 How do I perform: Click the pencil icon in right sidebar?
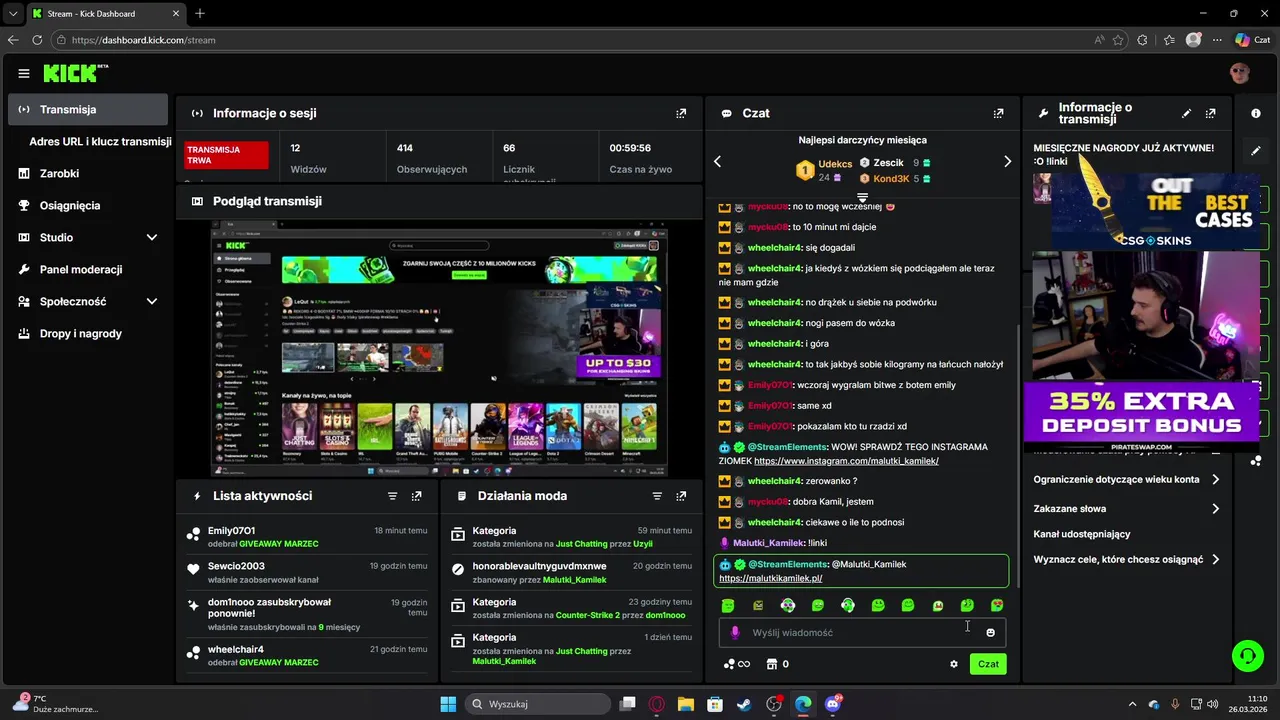click(1256, 151)
